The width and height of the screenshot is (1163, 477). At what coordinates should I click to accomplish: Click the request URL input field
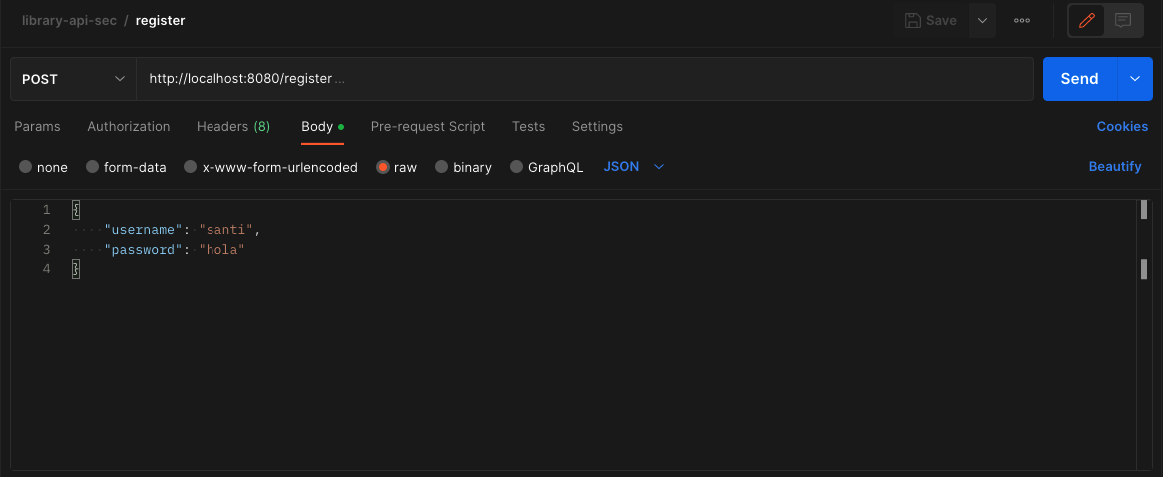click(x=585, y=78)
